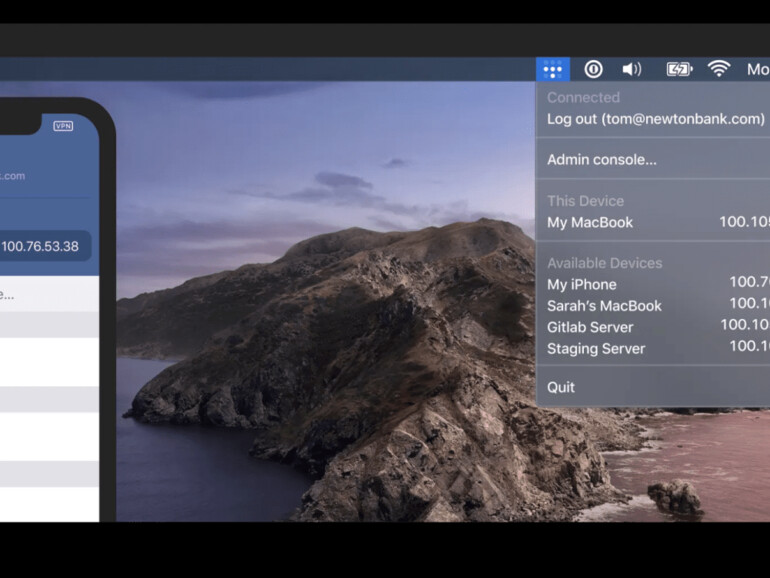The height and width of the screenshot is (578, 770).
Task: Open the Wi-Fi menu bar icon
Action: 718,69
